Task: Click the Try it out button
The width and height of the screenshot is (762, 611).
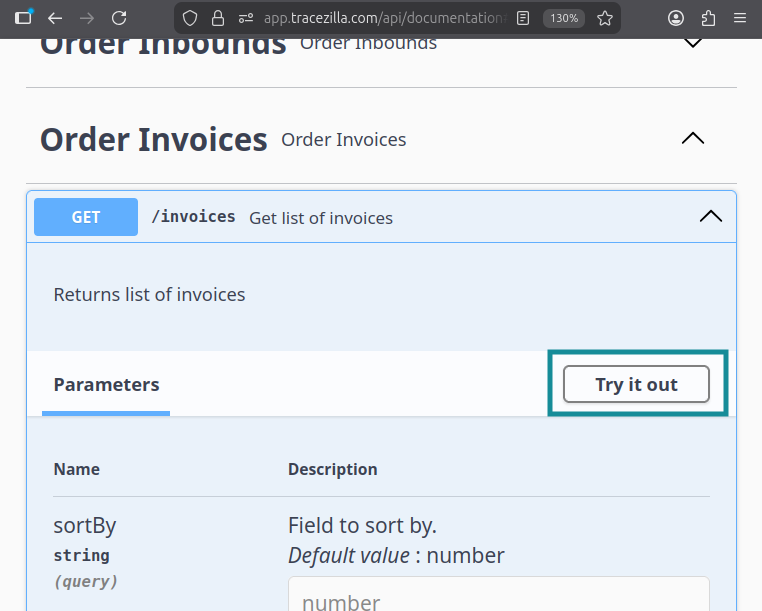Action: tap(636, 384)
